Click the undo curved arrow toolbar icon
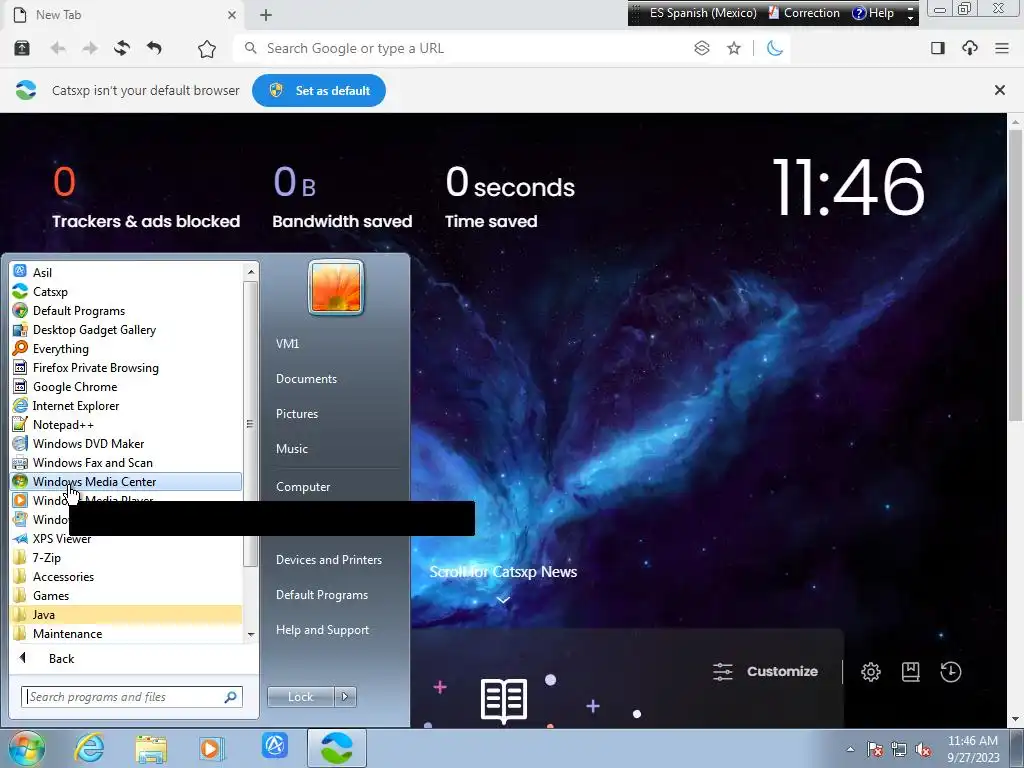This screenshot has height=768, width=1024. click(x=154, y=48)
